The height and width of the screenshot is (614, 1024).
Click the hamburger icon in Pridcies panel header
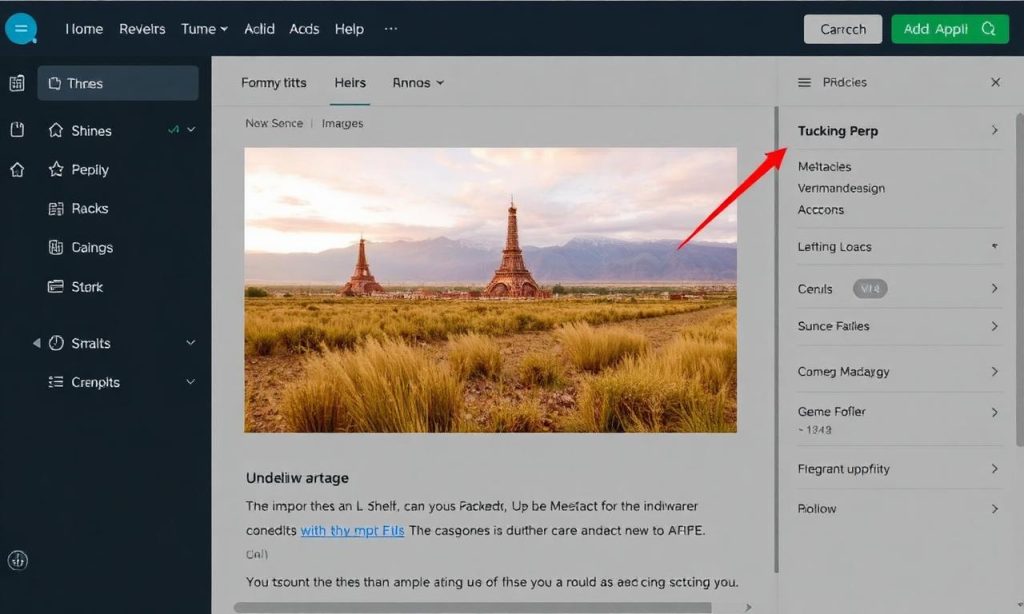[804, 82]
